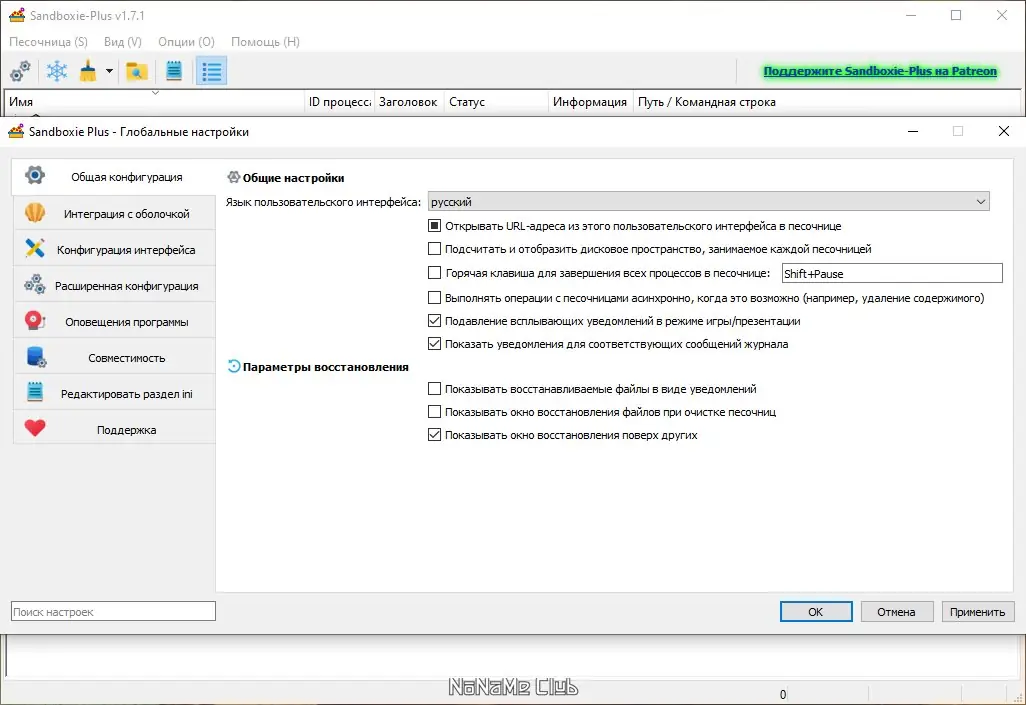Click the gear icon beside Общие настройки heading

tap(234, 177)
